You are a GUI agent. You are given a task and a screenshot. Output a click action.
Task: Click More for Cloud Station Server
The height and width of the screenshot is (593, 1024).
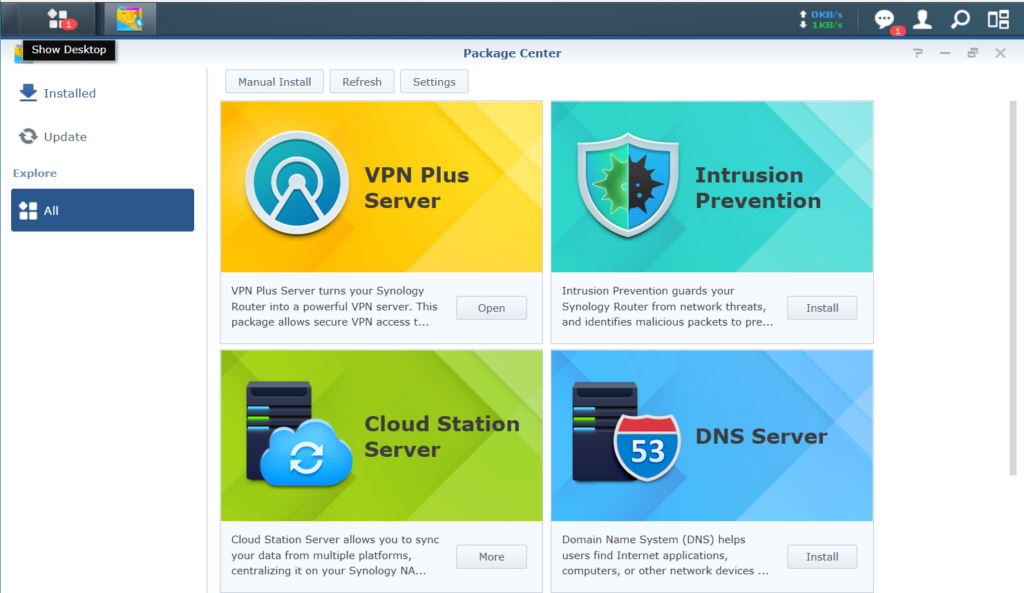[x=491, y=556]
